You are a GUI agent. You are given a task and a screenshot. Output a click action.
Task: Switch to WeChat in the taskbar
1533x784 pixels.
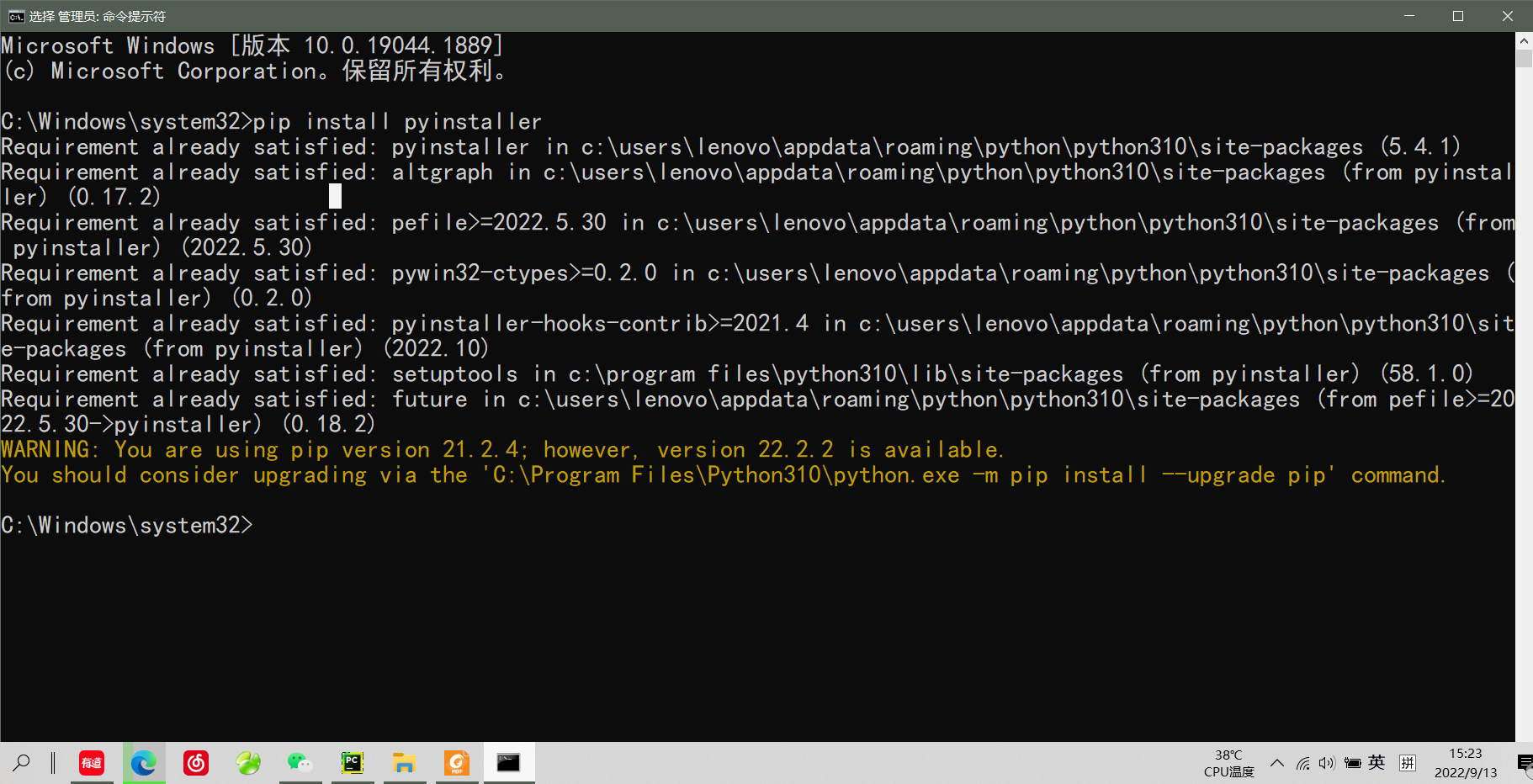click(300, 763)
